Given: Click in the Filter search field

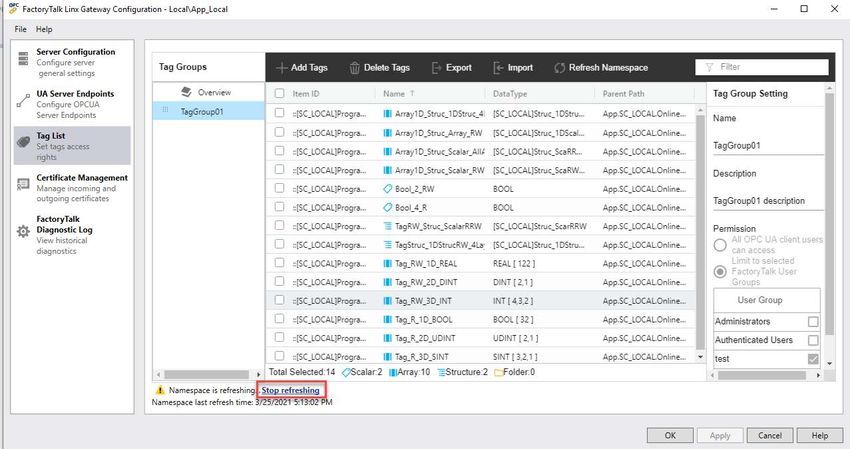Looking at the screenshot, I should (x=762, y=67).
